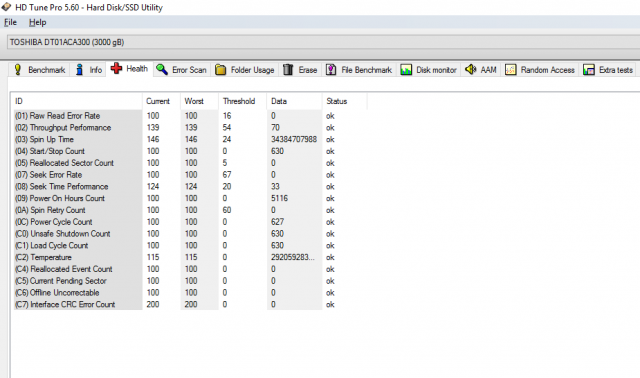
Task: Switch to the Error Scan tab
Action: click(x=182, y=70)
